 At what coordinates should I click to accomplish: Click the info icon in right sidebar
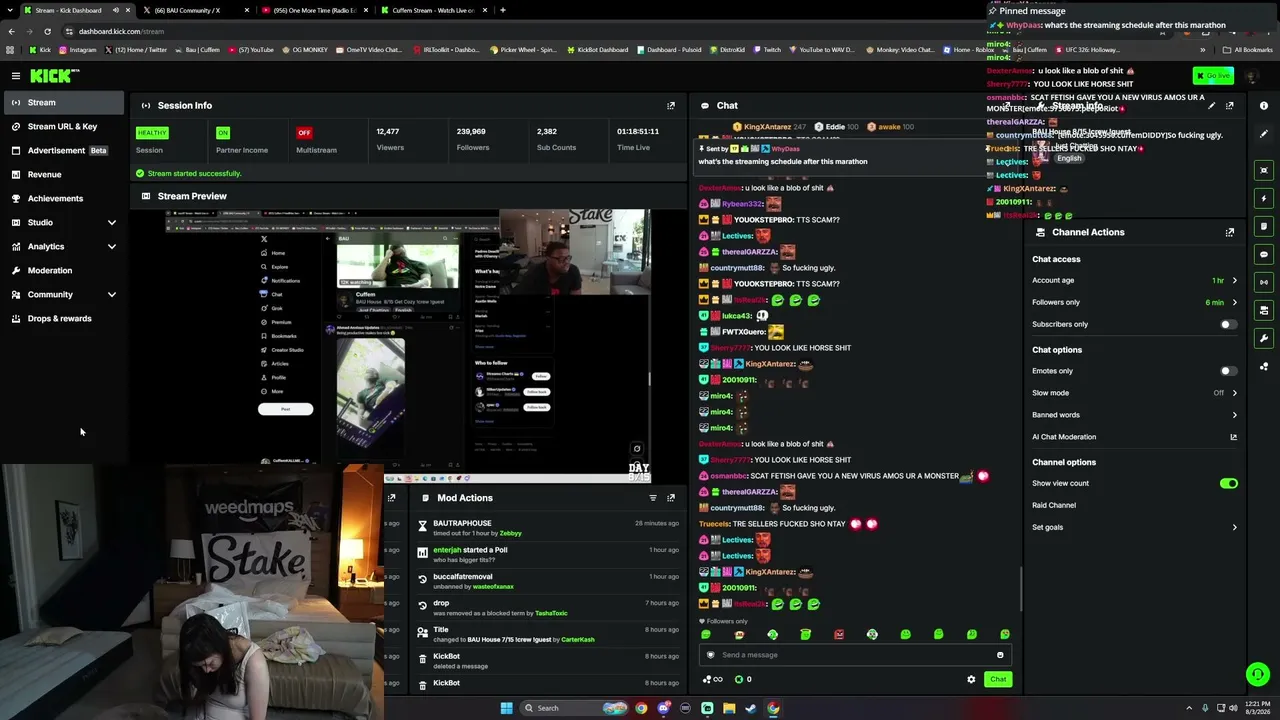pyautogui.click(x=1264, y=105)
